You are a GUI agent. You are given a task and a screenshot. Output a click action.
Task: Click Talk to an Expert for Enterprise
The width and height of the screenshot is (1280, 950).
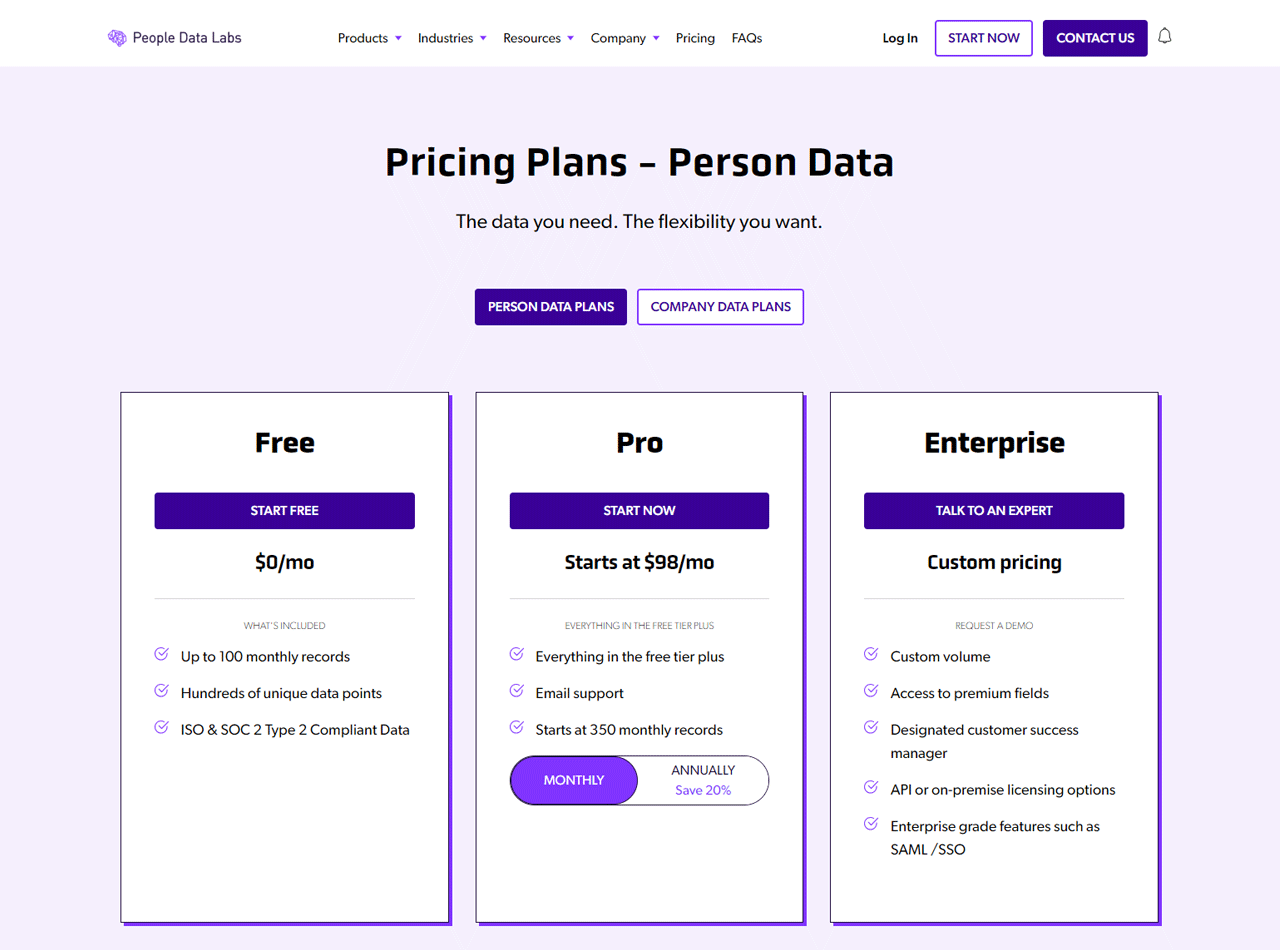click(994, 510)
